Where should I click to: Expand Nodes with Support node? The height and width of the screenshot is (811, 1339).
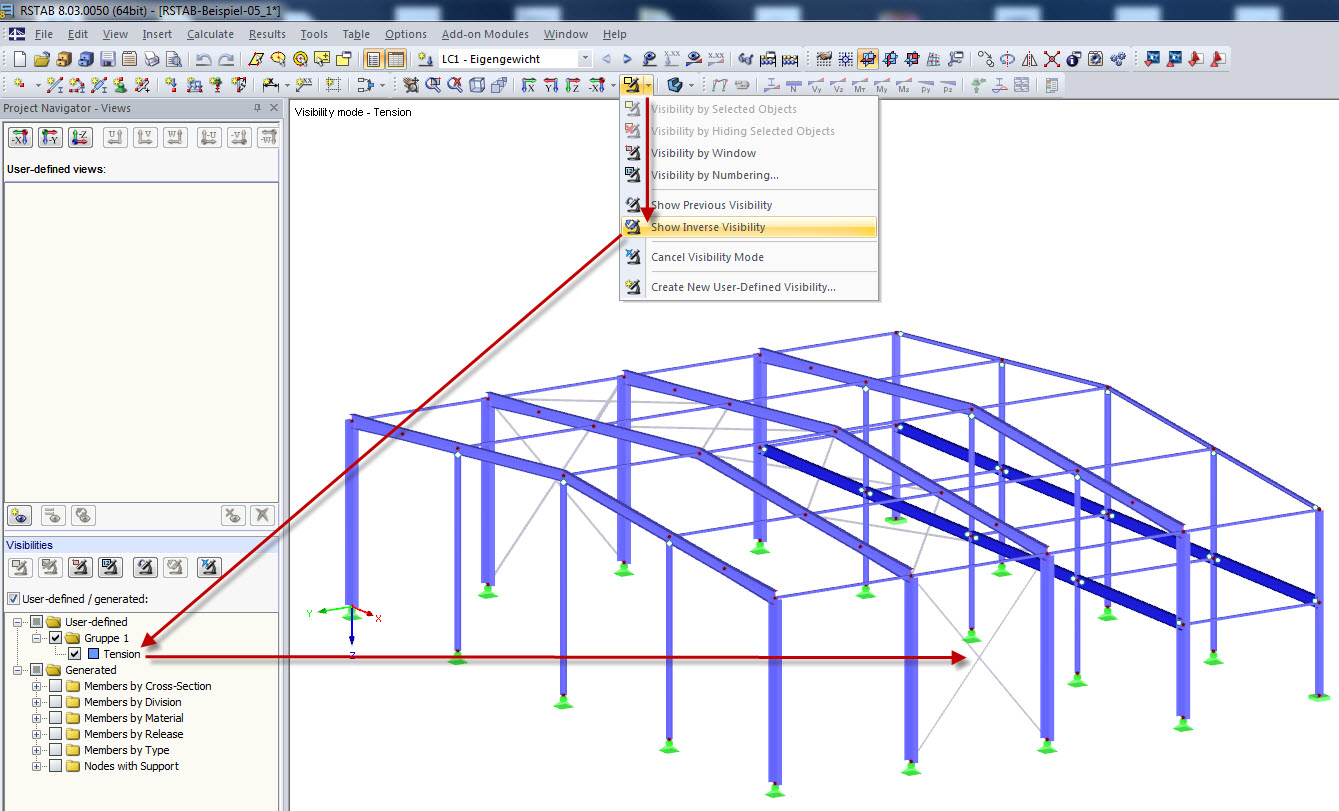pyautogui.click(x=37, y=766)
